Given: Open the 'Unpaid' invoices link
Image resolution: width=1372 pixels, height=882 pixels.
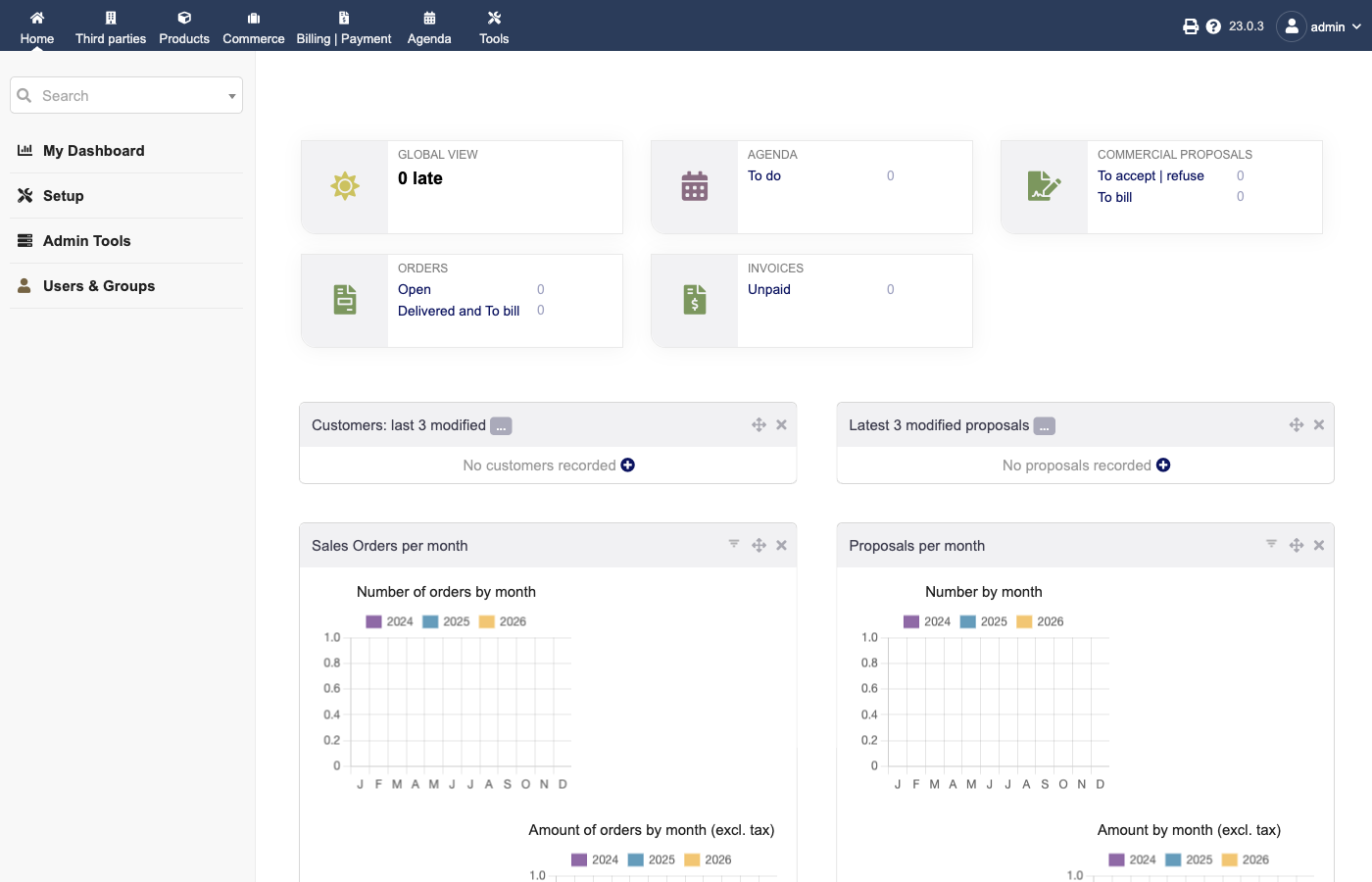Looking at the screenshot, I should click(x=769, y=289).
